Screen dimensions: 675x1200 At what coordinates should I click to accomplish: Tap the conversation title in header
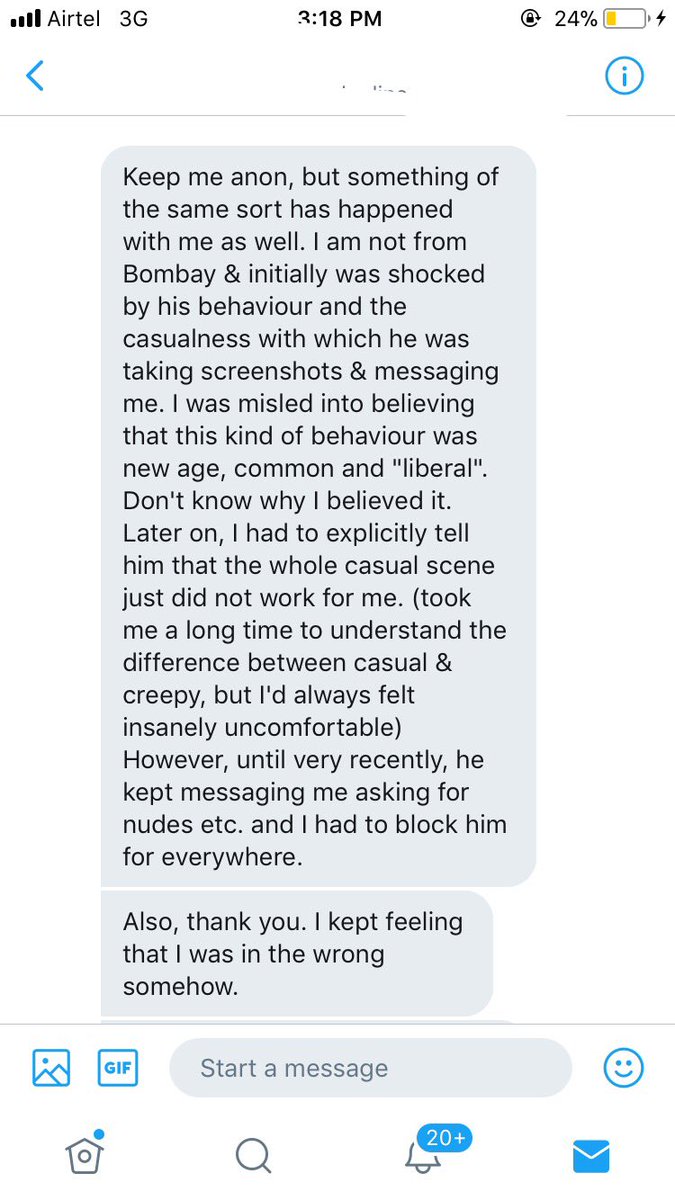click(374, 89)
